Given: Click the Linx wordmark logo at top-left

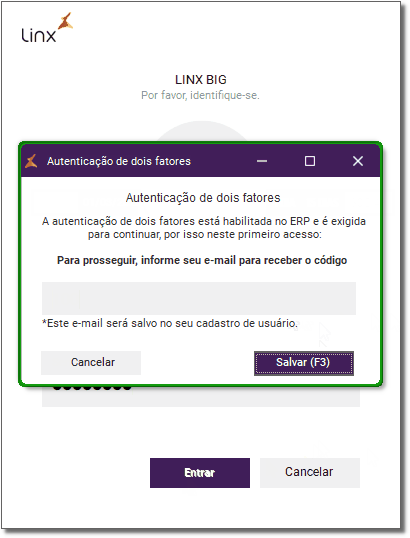Looking at the screenshot, I should 39,35.
